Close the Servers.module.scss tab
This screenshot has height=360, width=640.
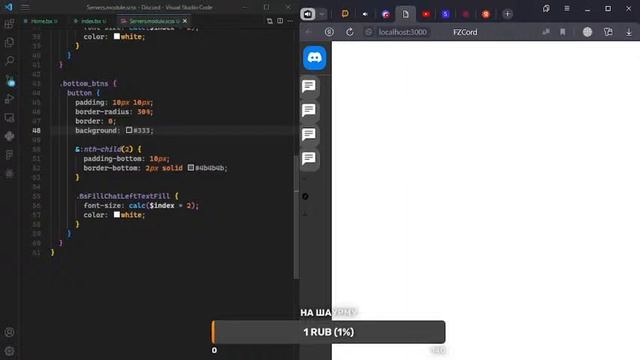185,21
